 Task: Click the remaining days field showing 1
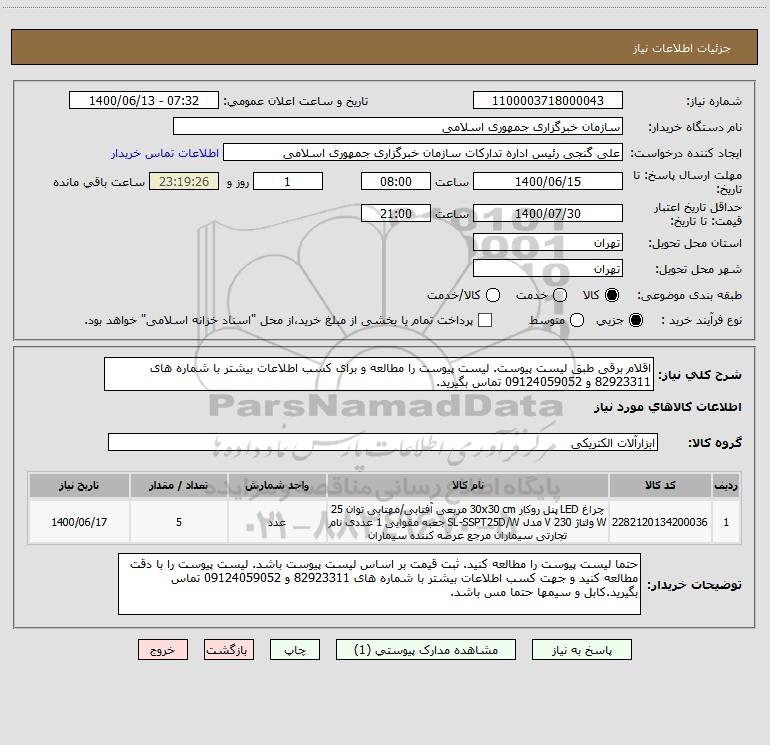(x=288, y=181)
